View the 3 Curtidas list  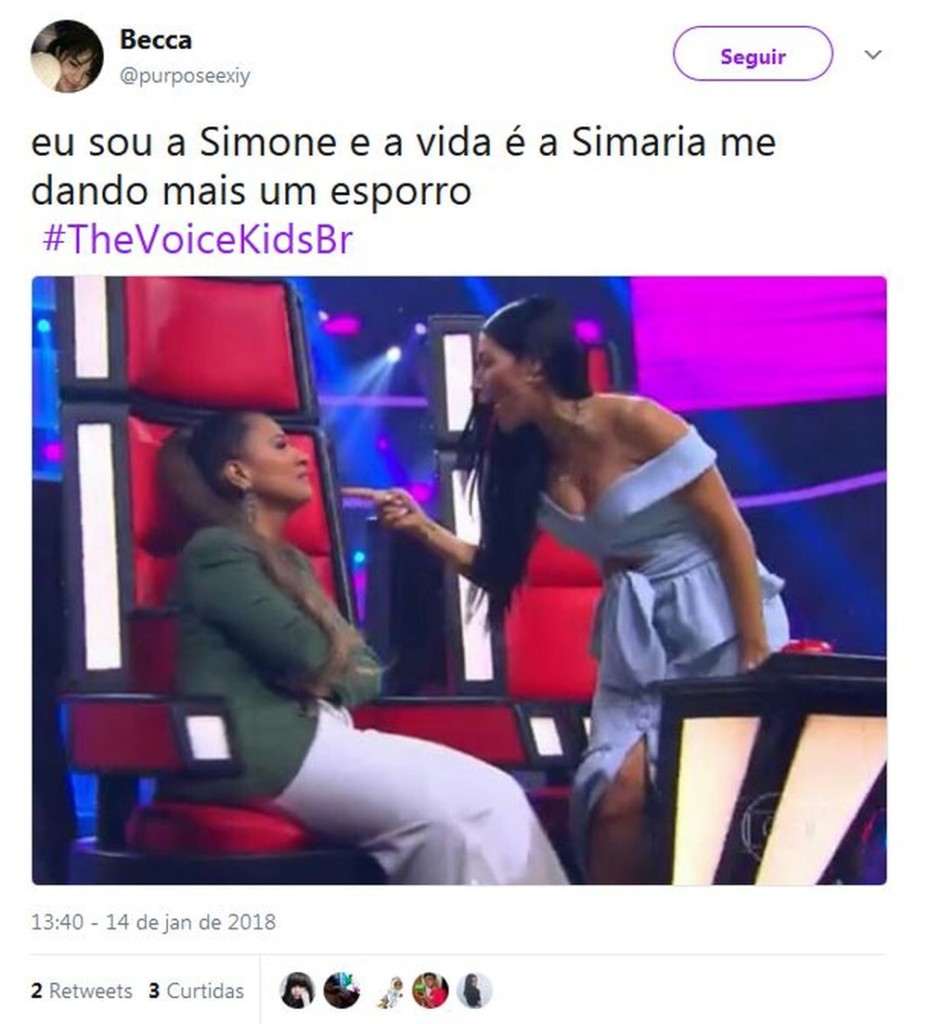196,991
